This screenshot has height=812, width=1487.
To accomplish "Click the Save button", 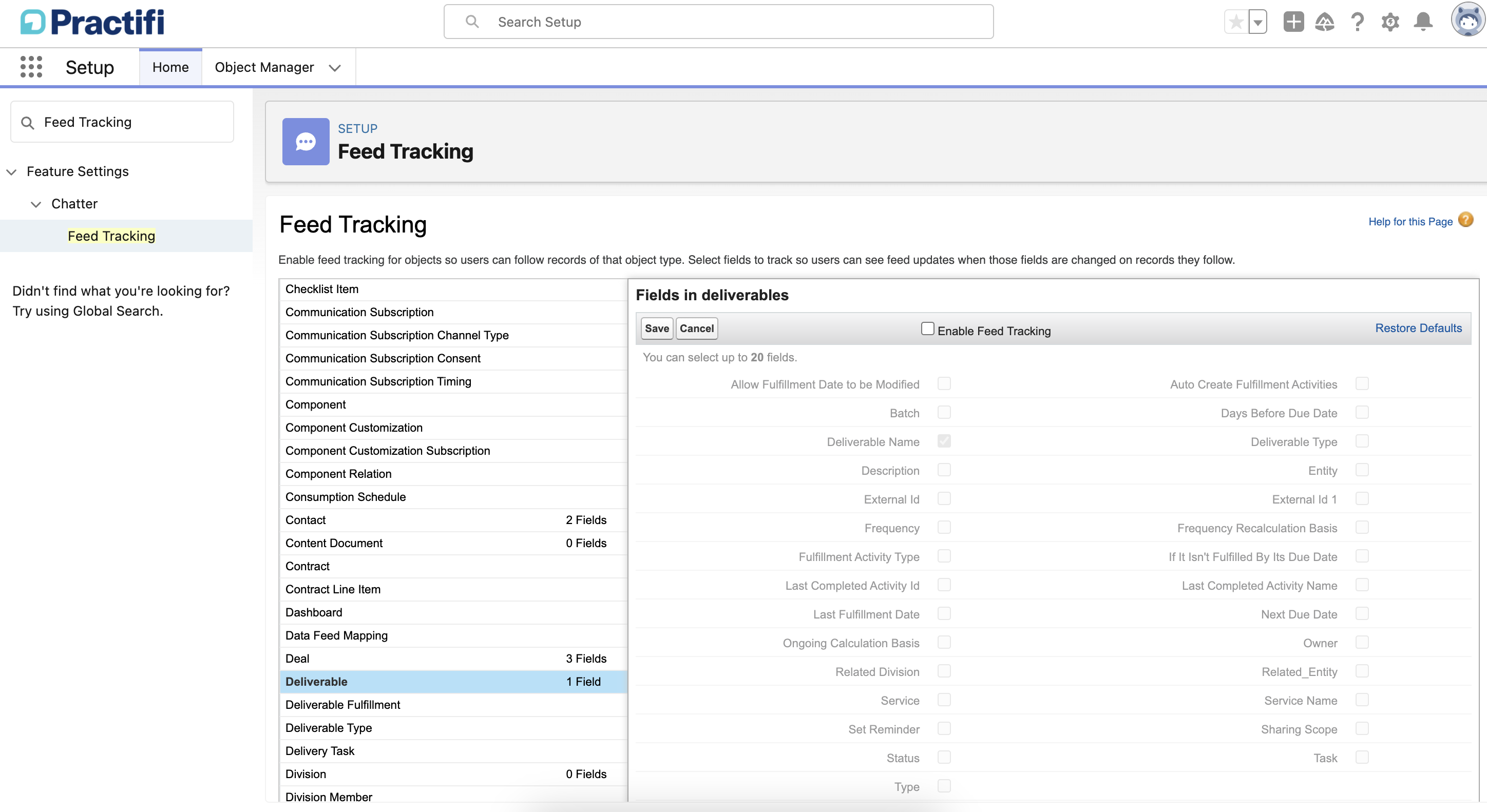I will click(x=656, y=328).
